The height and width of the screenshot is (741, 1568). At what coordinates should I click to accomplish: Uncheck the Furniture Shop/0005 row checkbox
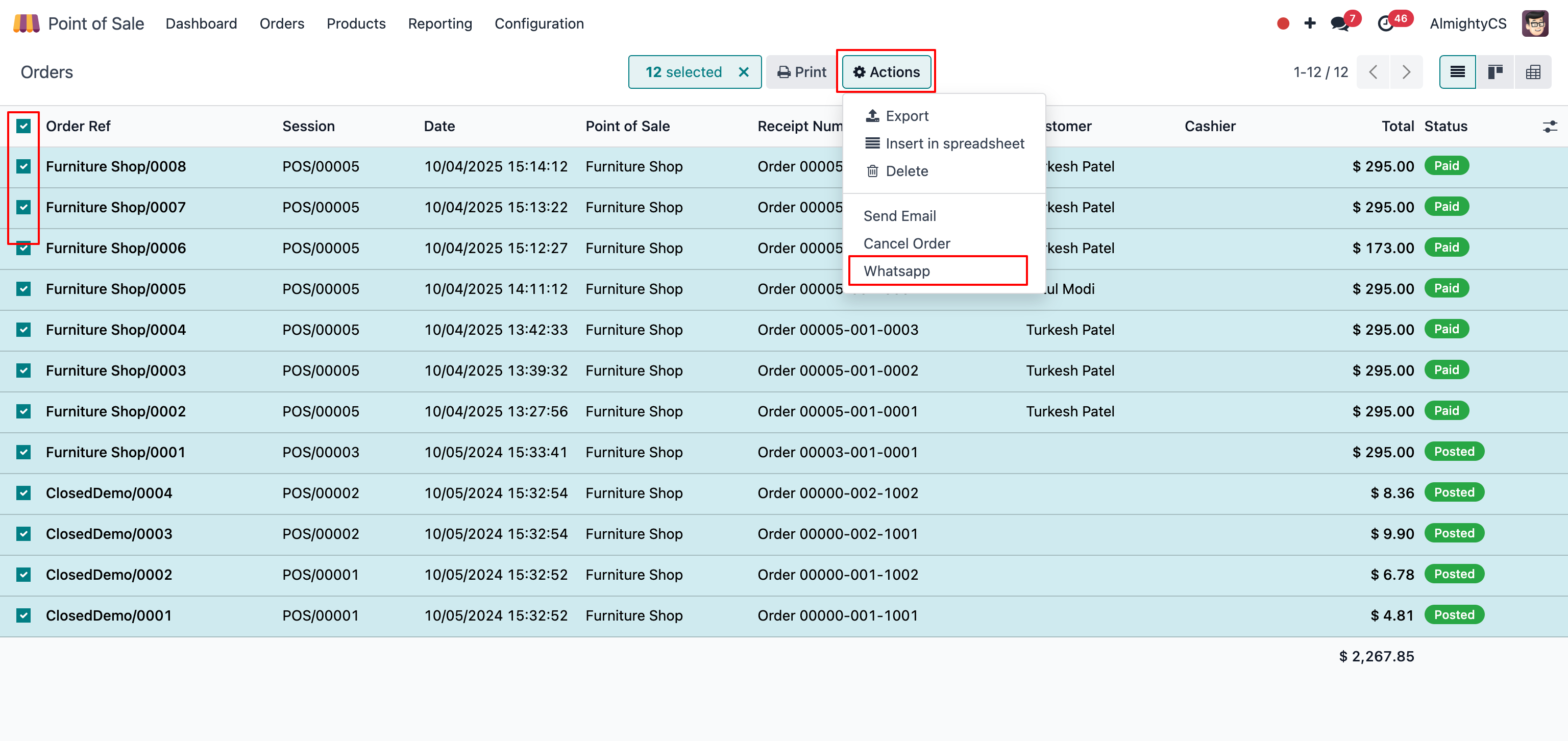coord(24,289)
